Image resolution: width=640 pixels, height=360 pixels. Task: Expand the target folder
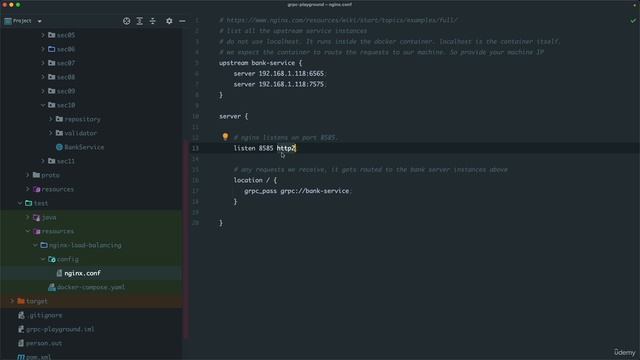point(12,301)
